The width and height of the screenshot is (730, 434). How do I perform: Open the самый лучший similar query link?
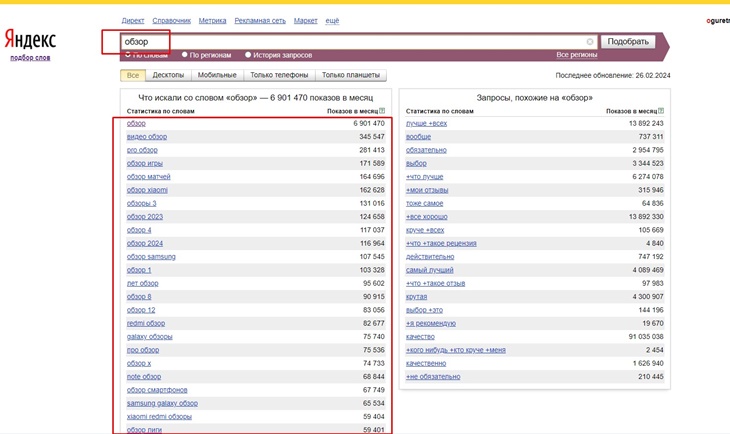pos(430,270)
